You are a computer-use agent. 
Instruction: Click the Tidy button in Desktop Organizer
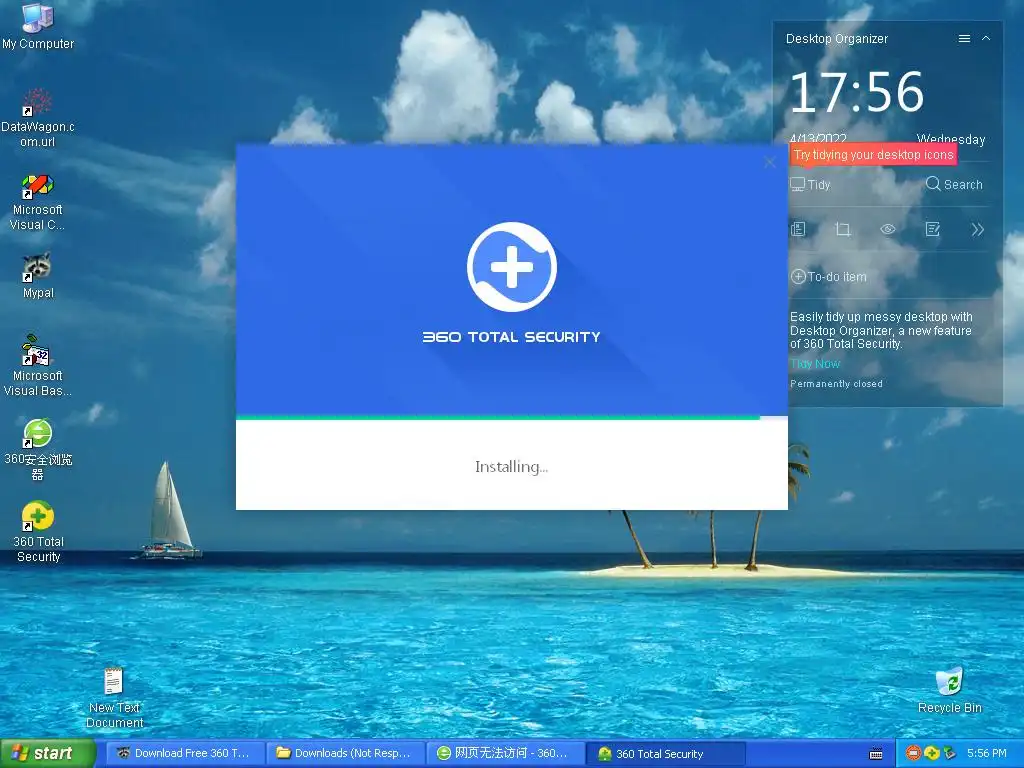point(810,185)
